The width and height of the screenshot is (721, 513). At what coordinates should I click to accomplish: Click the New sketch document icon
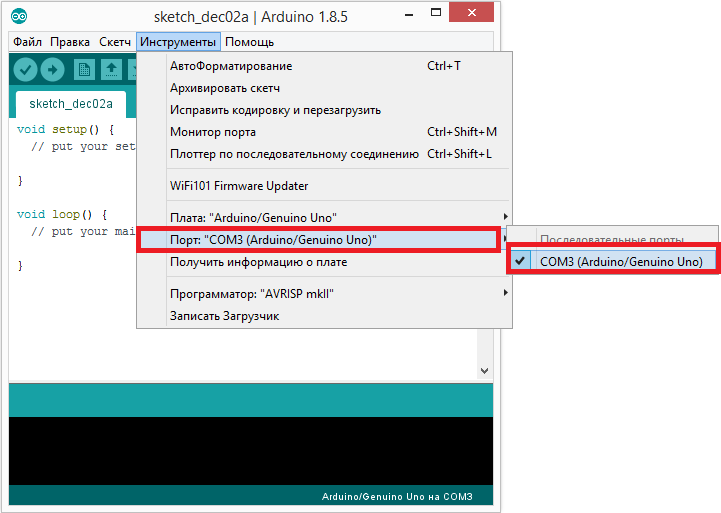point(84,70)
